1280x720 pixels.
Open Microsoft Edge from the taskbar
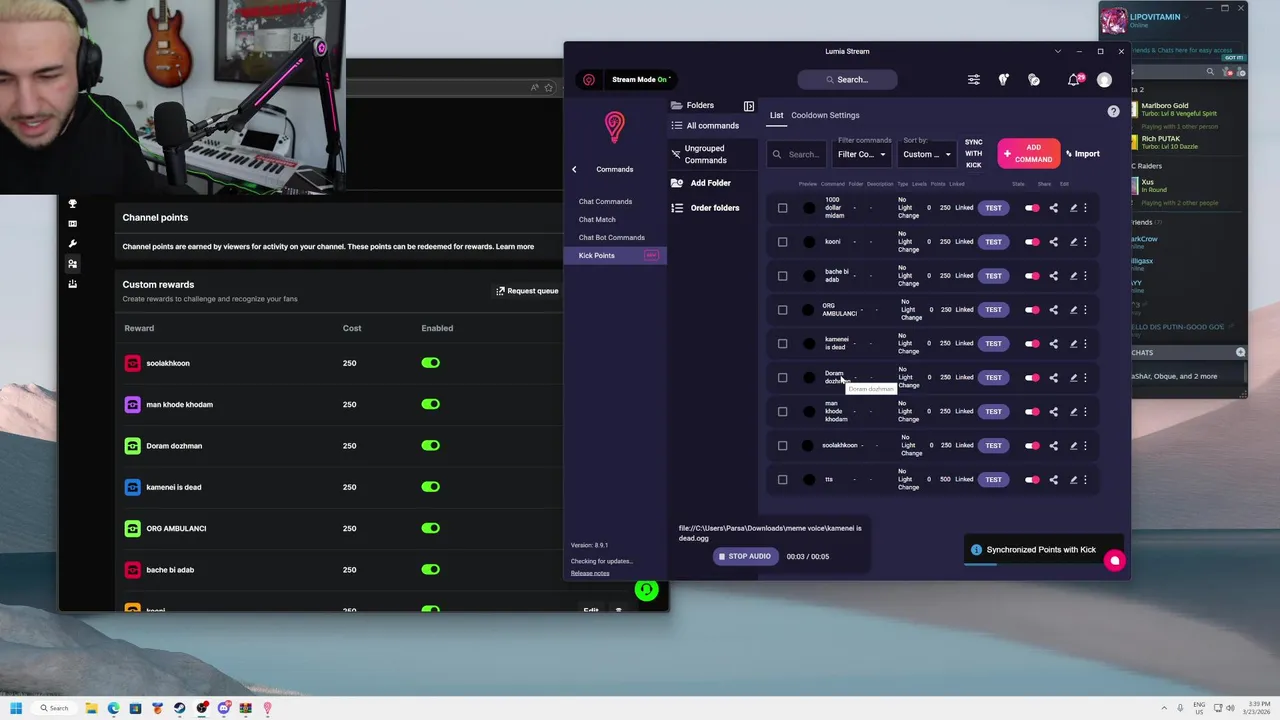[x=113, y=708]
